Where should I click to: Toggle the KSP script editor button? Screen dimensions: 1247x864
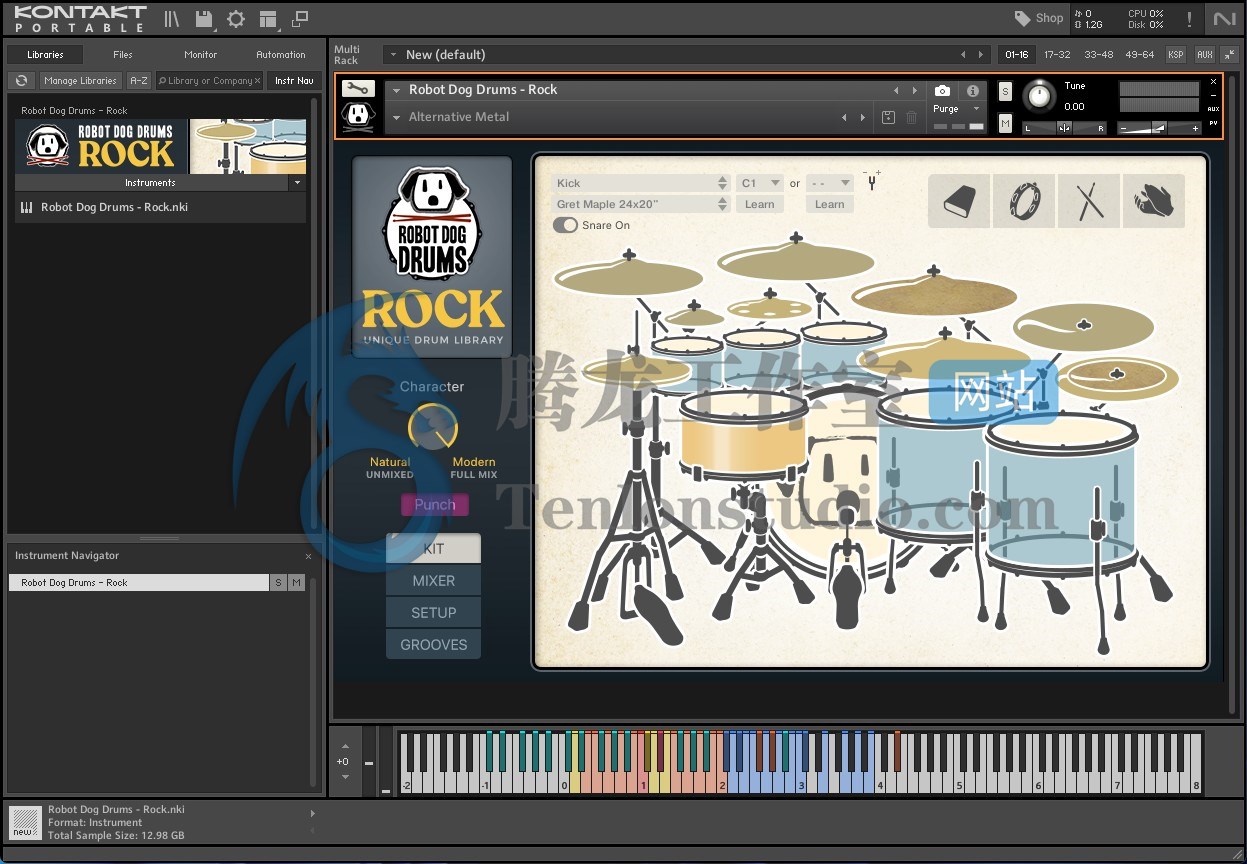tap(1176, 54)
